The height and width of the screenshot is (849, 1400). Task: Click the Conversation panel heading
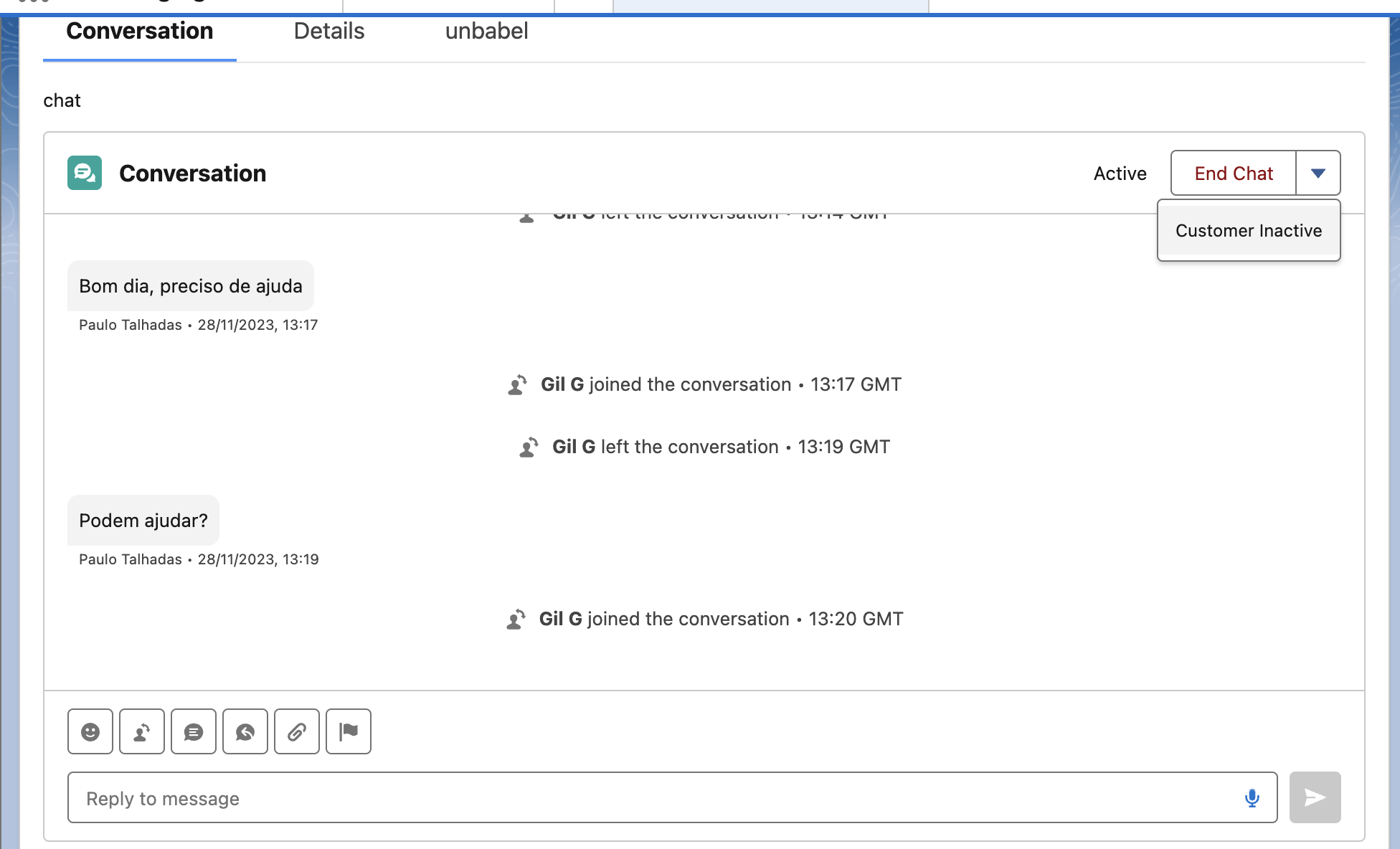pyautogui.click(x=192, y=173)
